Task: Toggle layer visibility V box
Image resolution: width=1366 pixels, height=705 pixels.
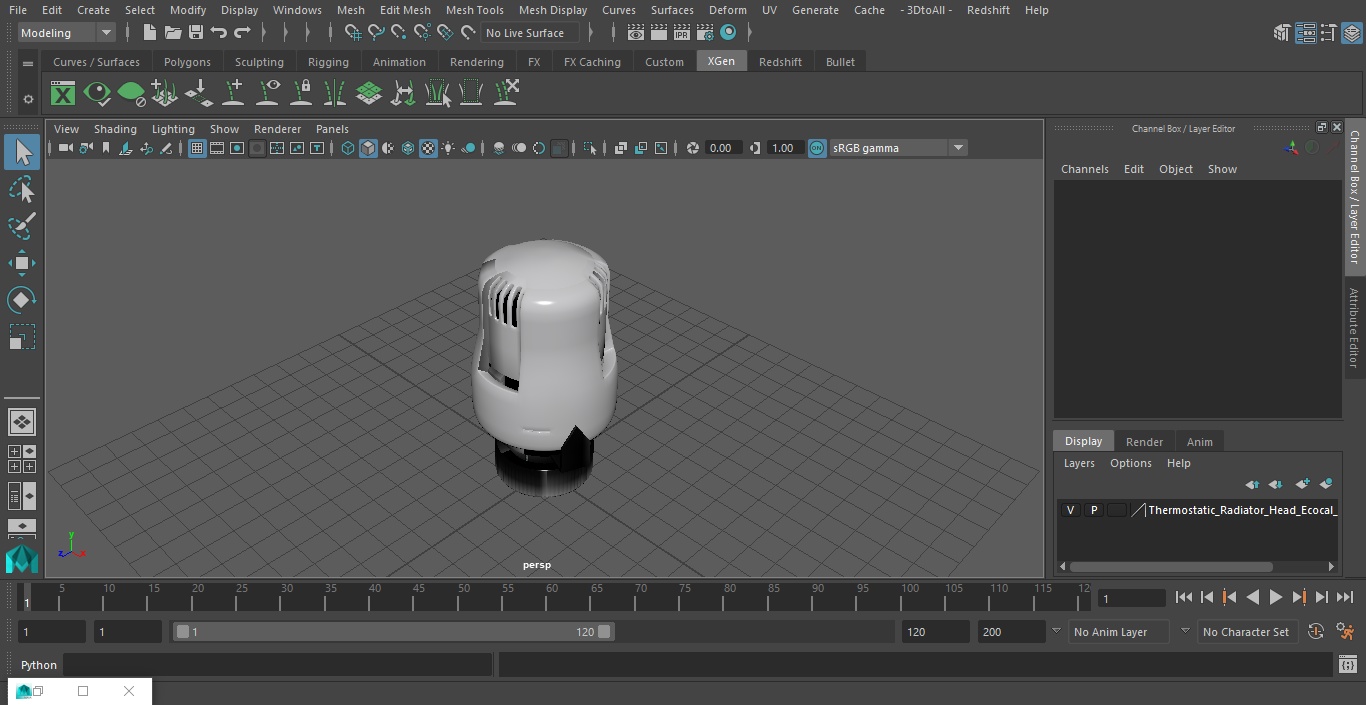Action: click(x=1070, y=510)
